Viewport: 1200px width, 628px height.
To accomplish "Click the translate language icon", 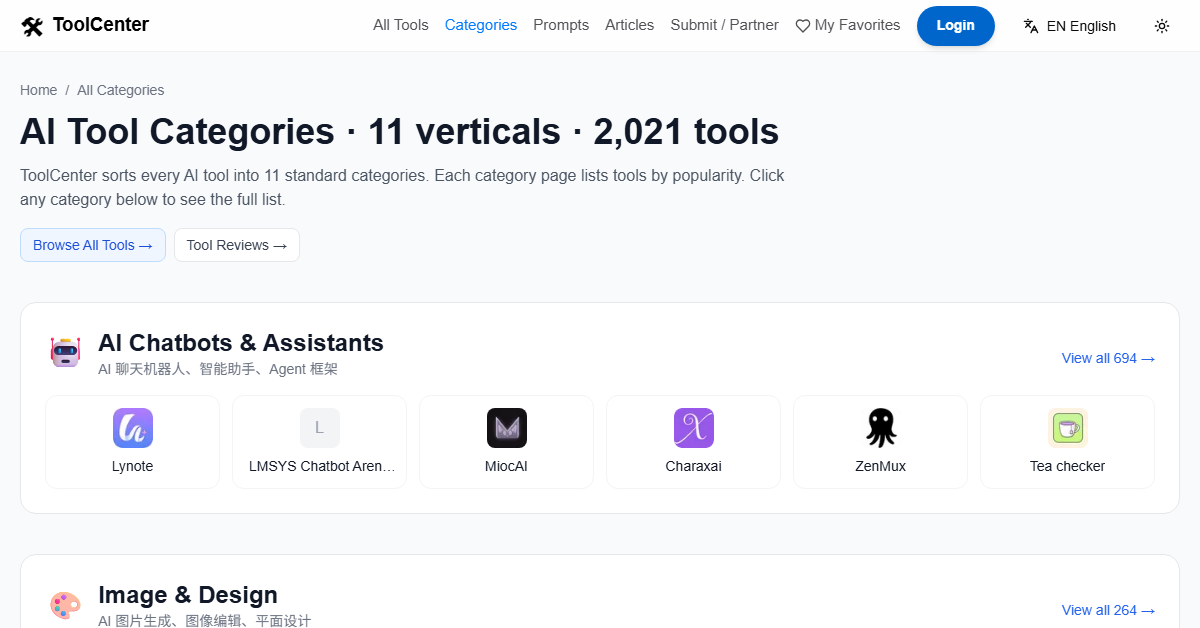I will [1031, 26].
